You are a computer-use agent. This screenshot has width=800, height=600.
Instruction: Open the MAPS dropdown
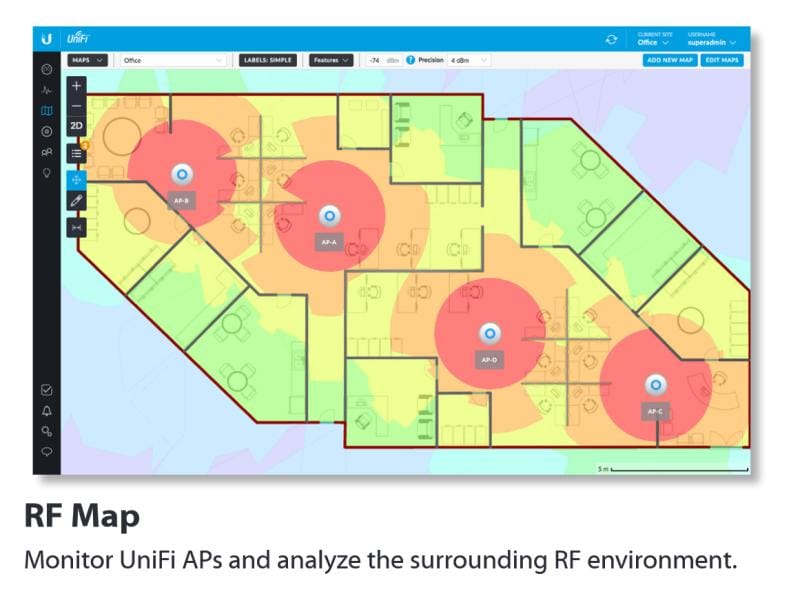pyautogui.click(x=87, y=60)
